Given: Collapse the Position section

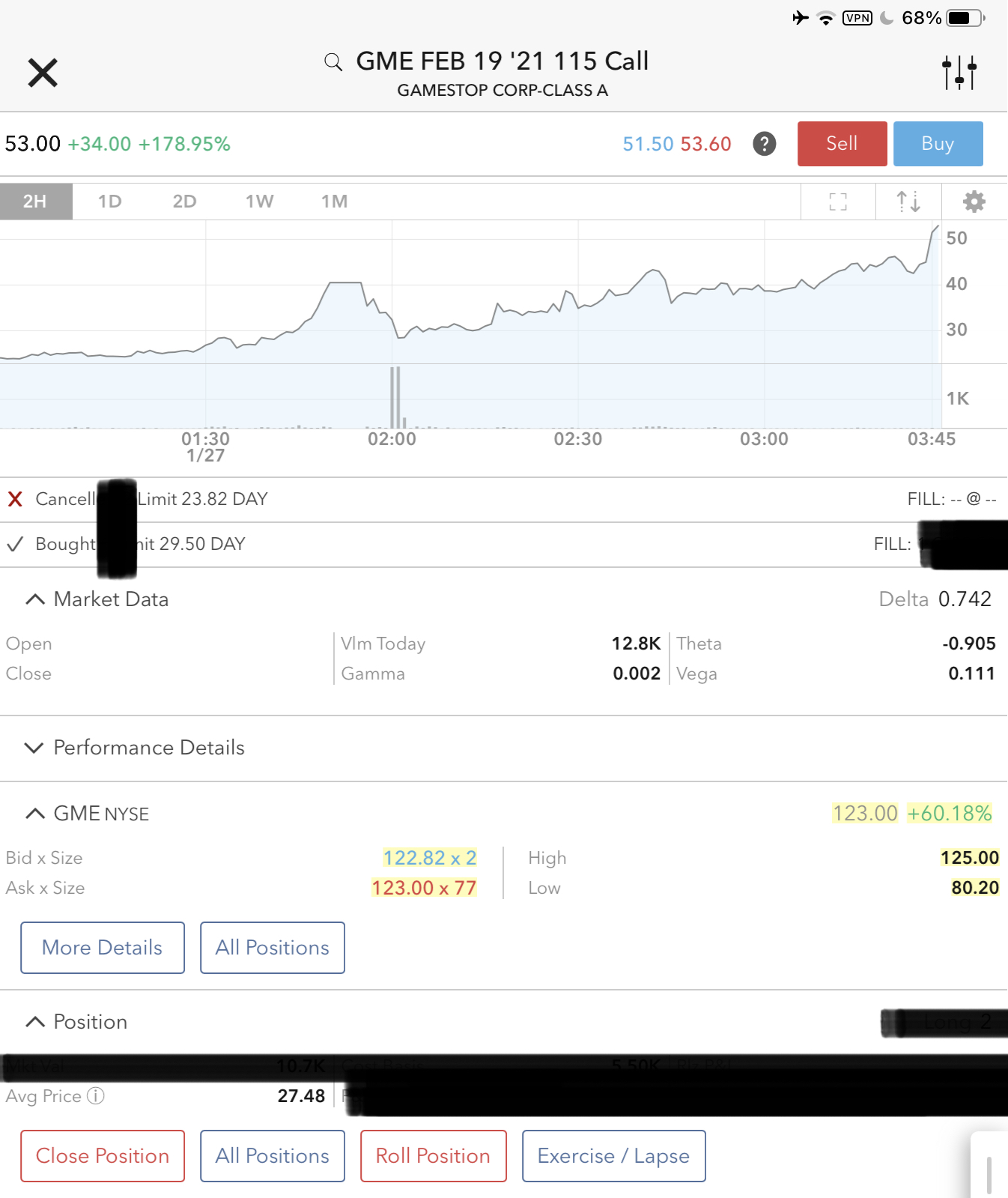Looking at the screenshot, I should coord(34,1022).
